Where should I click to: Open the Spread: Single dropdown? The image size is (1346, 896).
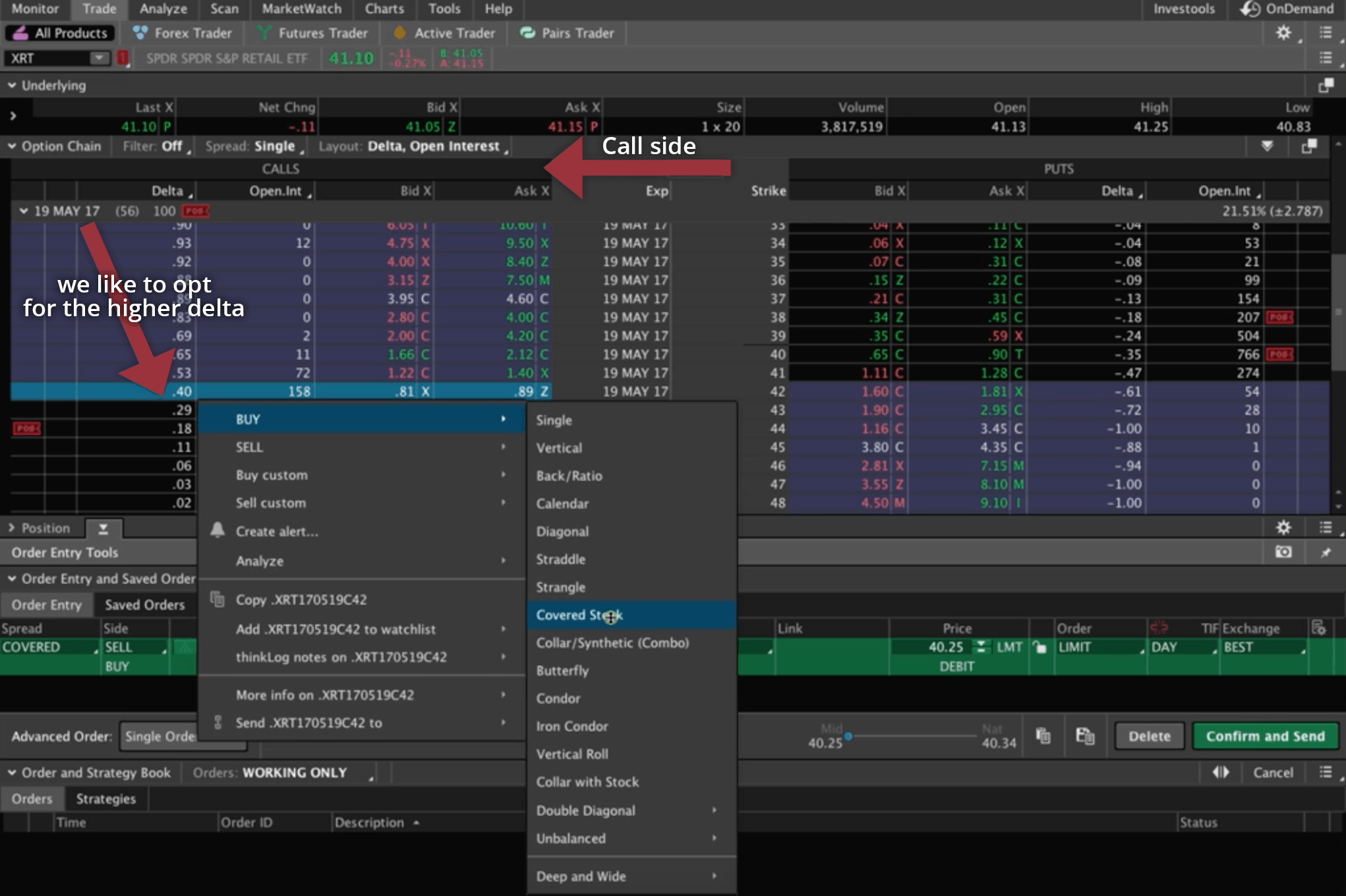point(254,146)
